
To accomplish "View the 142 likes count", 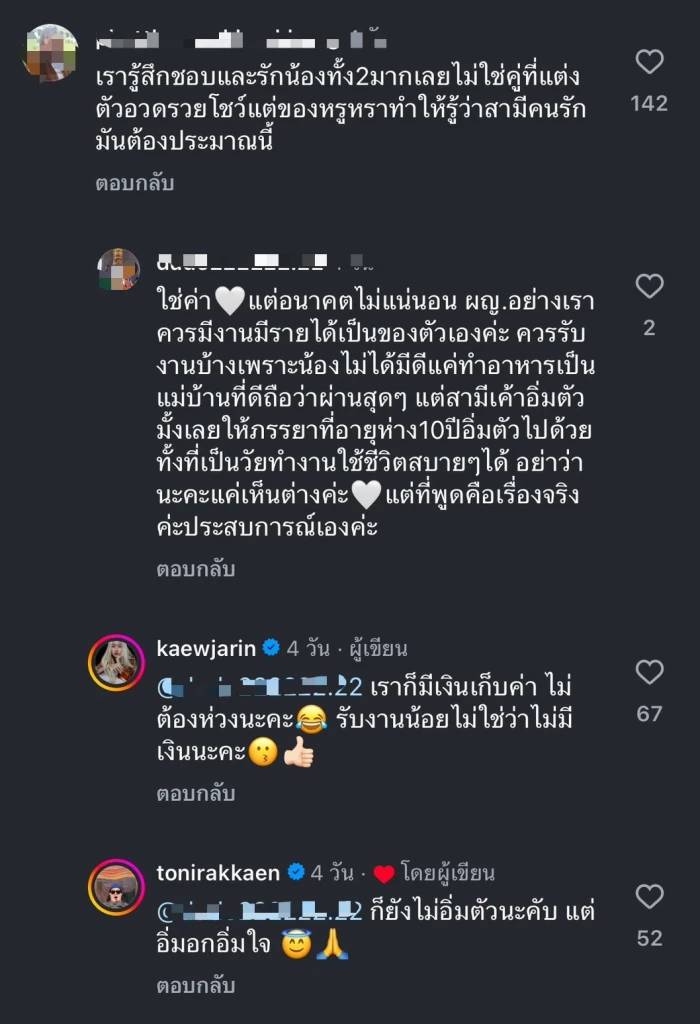I will click(650, 103).
